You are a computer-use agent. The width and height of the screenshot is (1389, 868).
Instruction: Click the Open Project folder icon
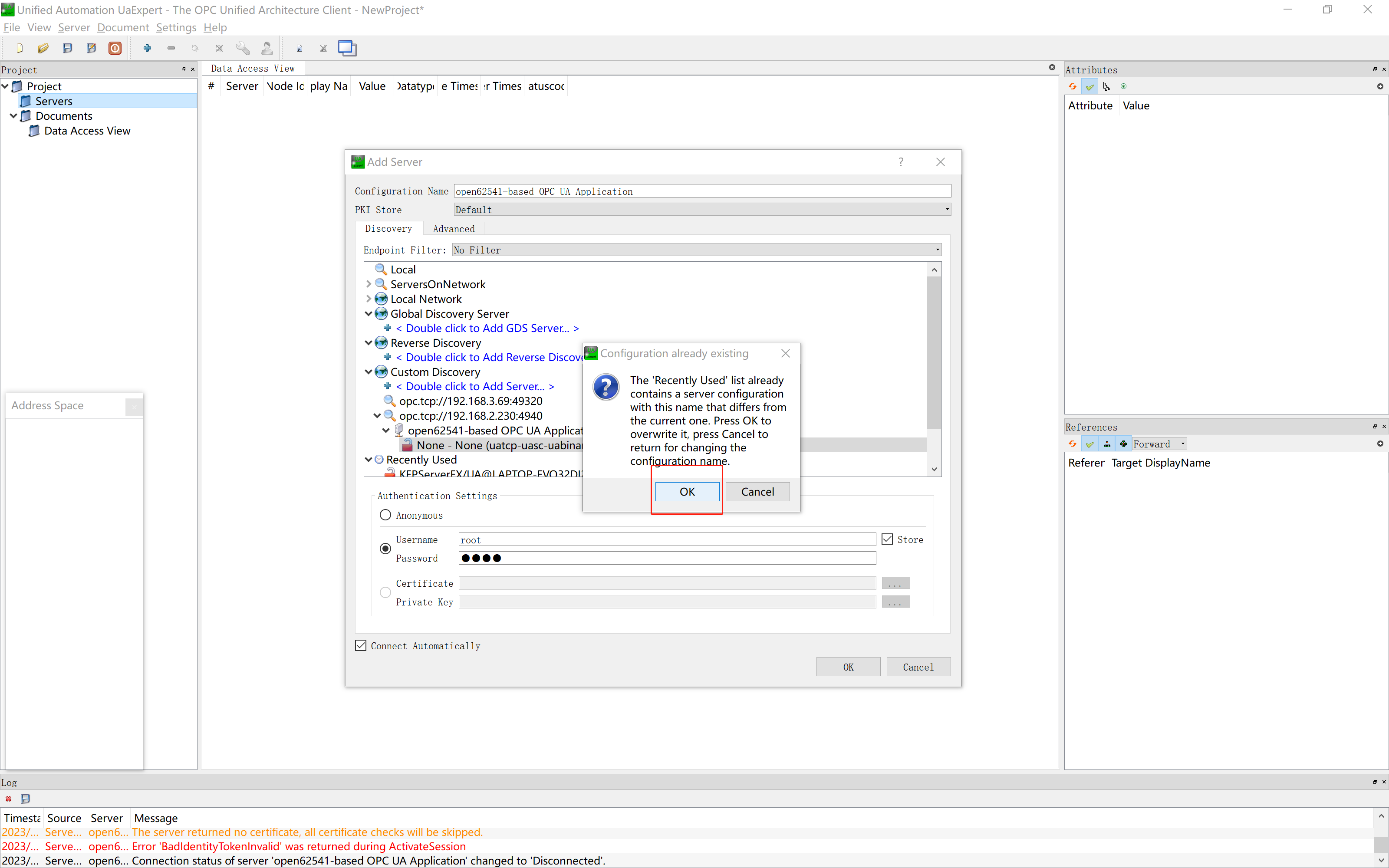[x=43, y=48]
